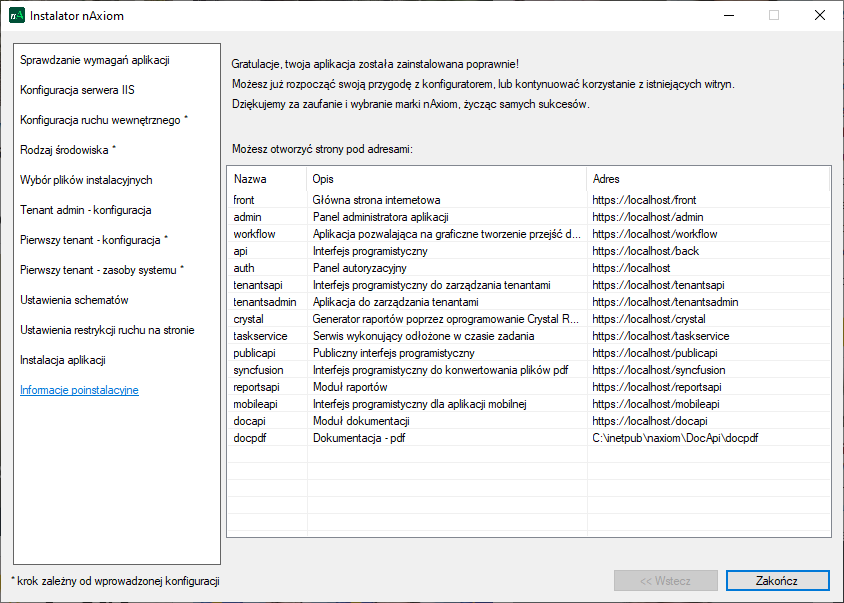Viewport: 844px width, 603px height.
Task: Click the Moduł dokumentacji description
Action: coord(361,421)
